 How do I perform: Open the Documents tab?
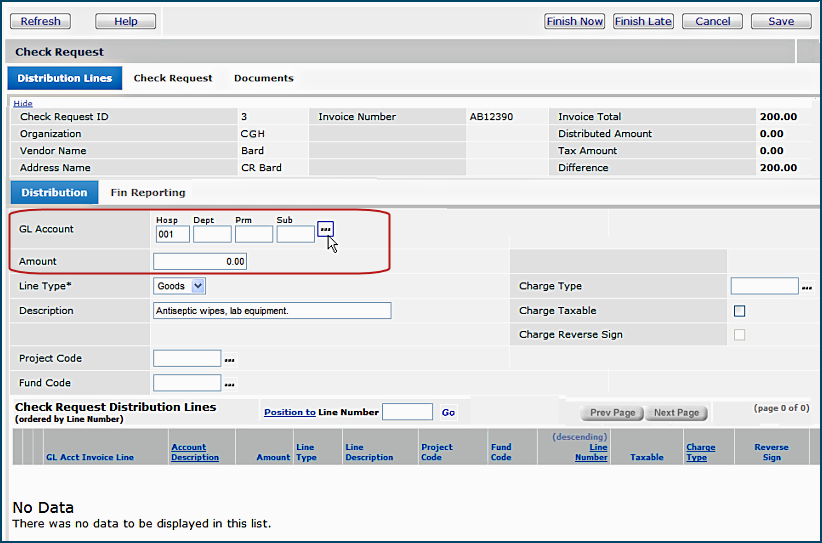tap(263, 78)
